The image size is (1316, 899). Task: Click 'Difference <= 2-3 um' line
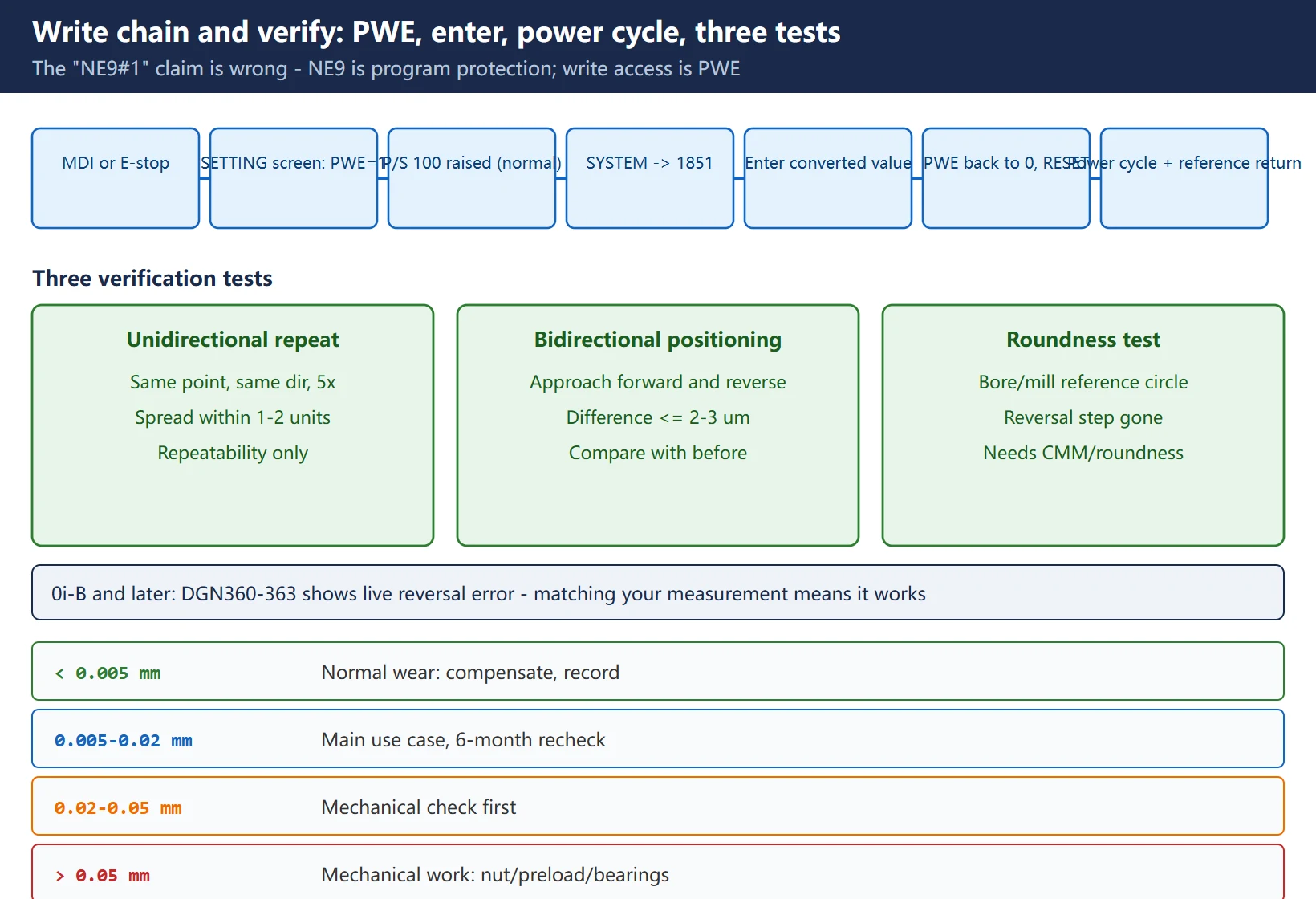pyautogui.click(x=658, y=417)
